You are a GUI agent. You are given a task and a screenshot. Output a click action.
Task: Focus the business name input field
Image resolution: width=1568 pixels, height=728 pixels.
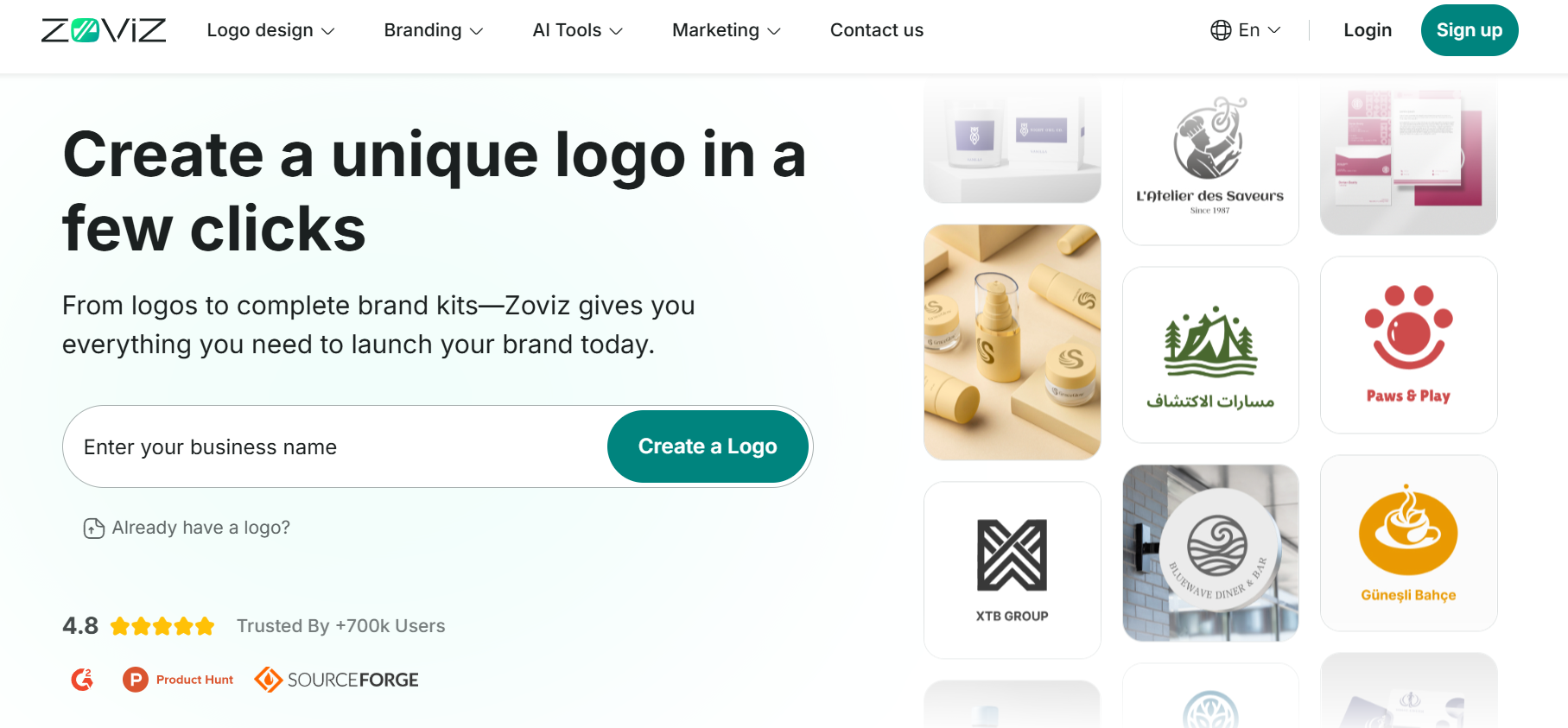pyautogui.click(x=337, y=447)
